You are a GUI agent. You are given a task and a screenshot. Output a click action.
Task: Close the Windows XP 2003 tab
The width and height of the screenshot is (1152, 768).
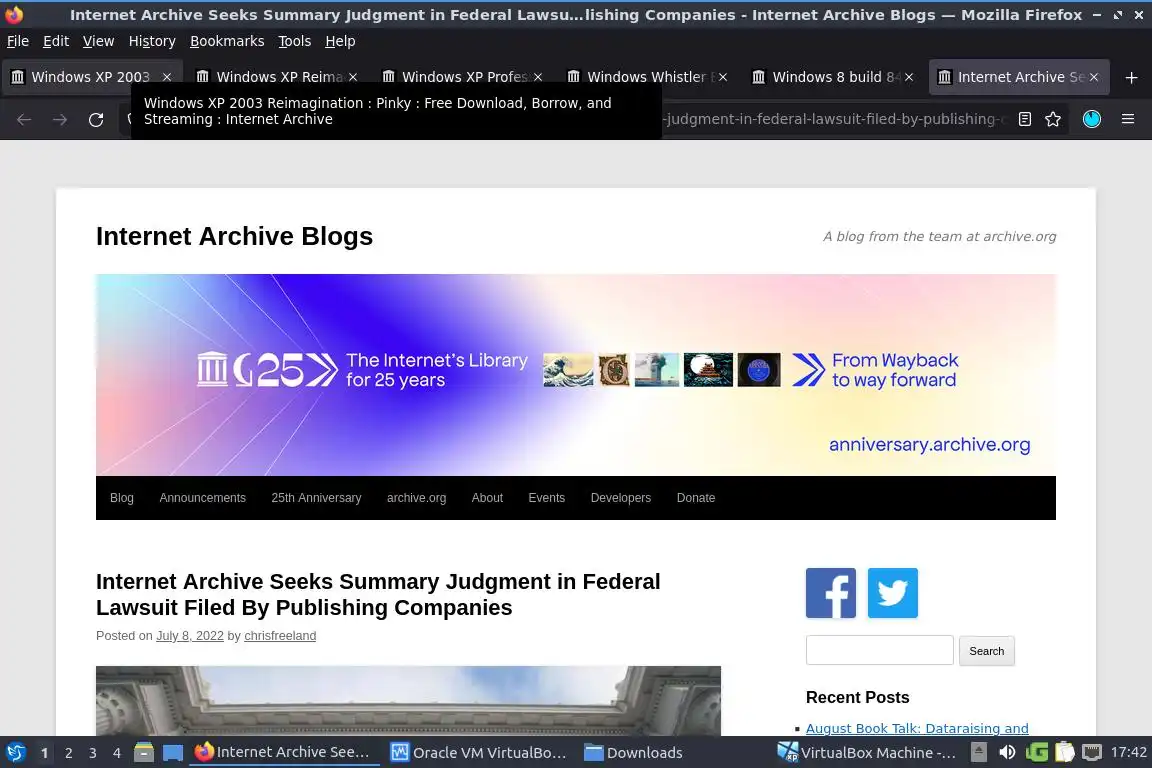tap(167, 77)
